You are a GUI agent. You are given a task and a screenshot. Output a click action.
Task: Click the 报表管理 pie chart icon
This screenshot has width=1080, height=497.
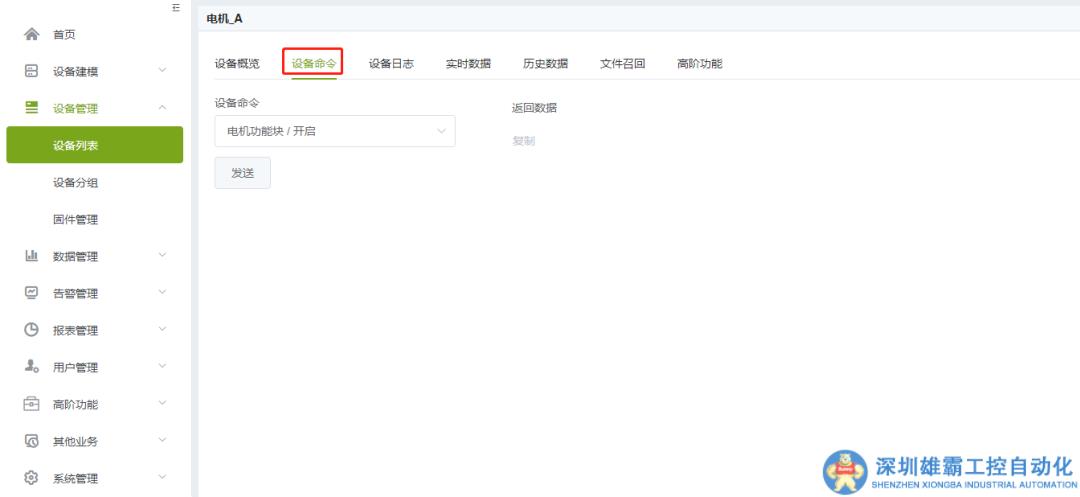pyautogui.click(x=31, y=330)
